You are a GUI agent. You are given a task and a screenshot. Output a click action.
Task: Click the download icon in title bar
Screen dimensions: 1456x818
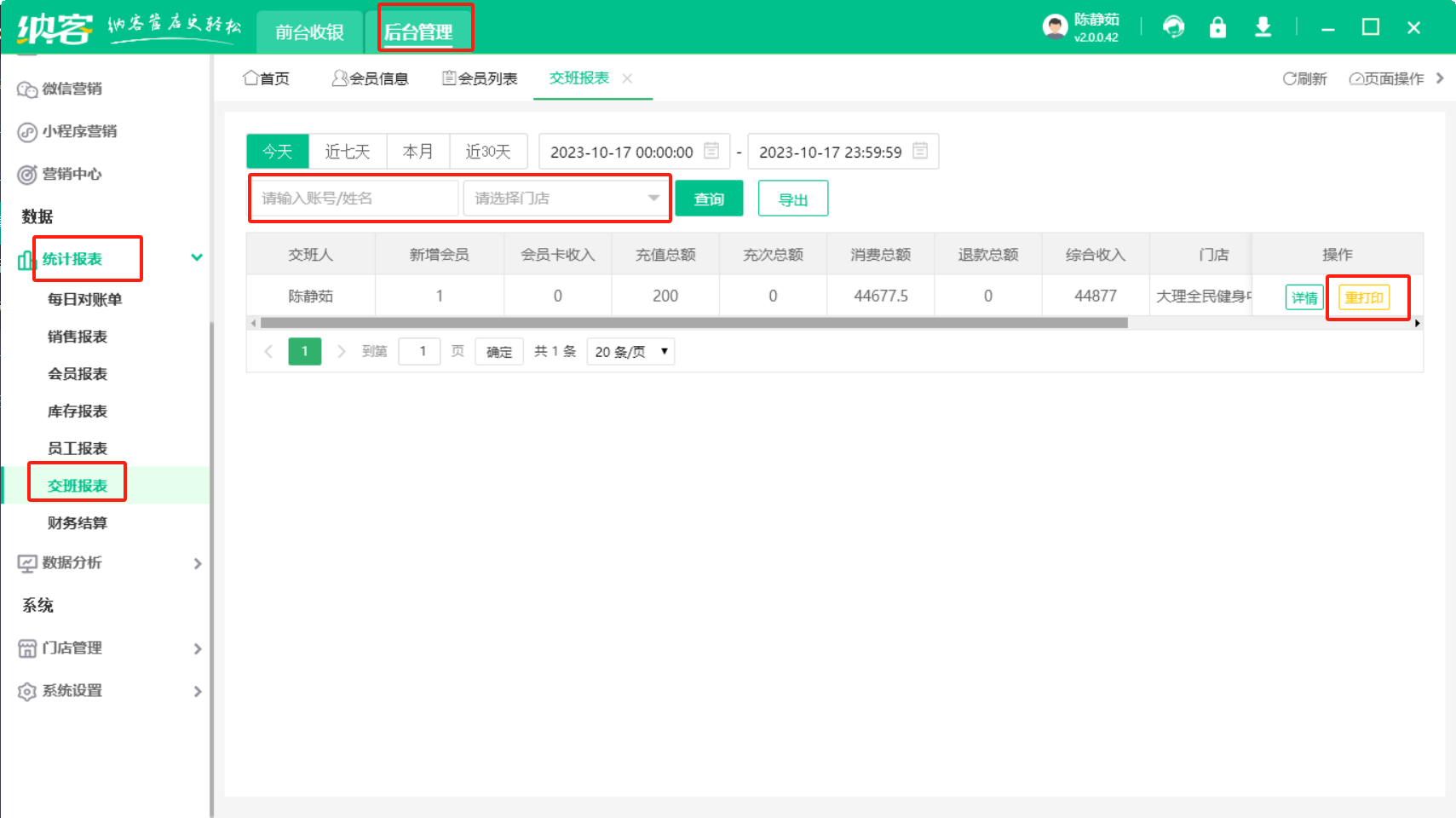coord(1263,27)
